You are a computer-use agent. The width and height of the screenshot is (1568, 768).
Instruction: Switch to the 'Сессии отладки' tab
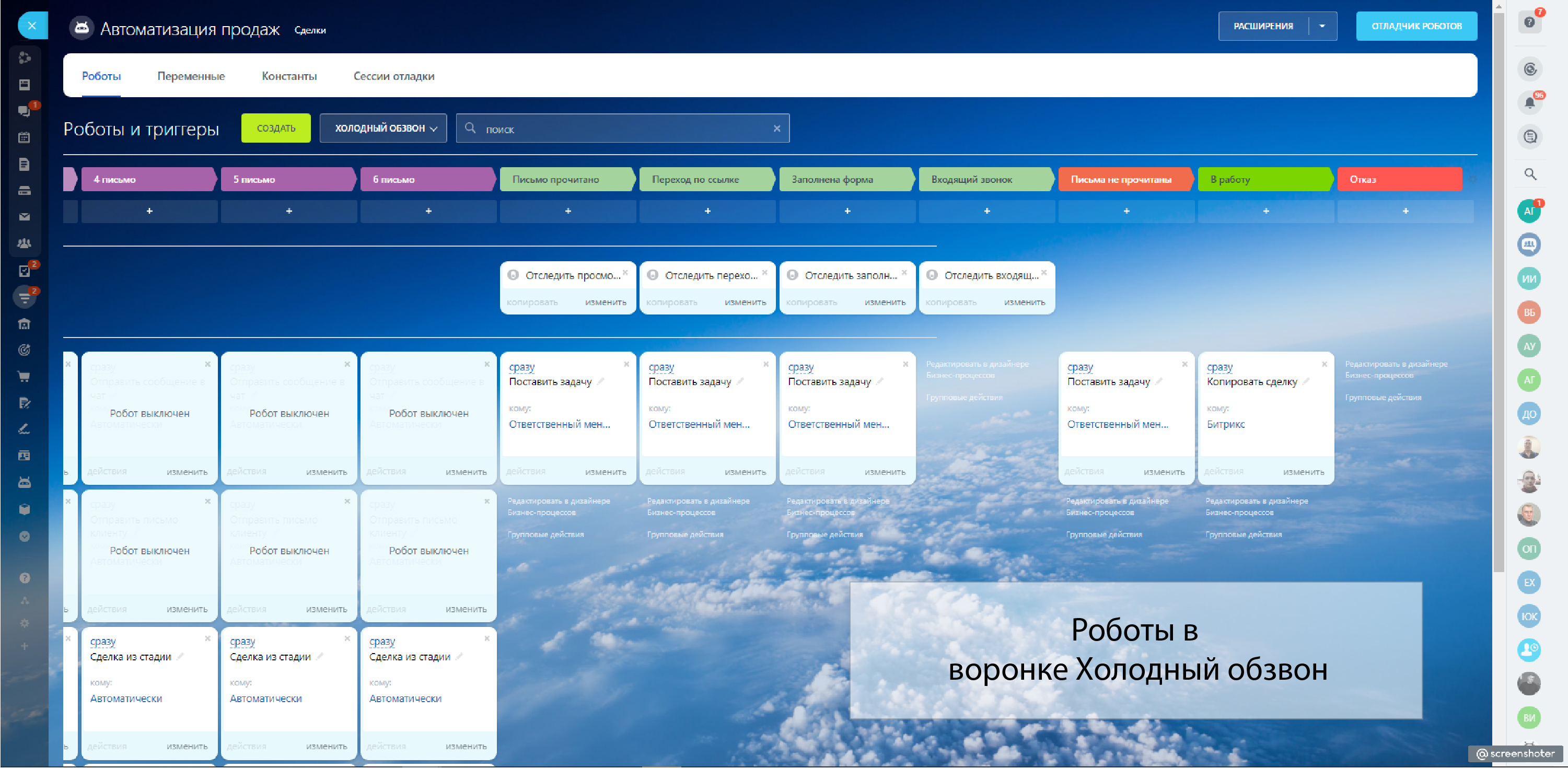click(394, 76)
